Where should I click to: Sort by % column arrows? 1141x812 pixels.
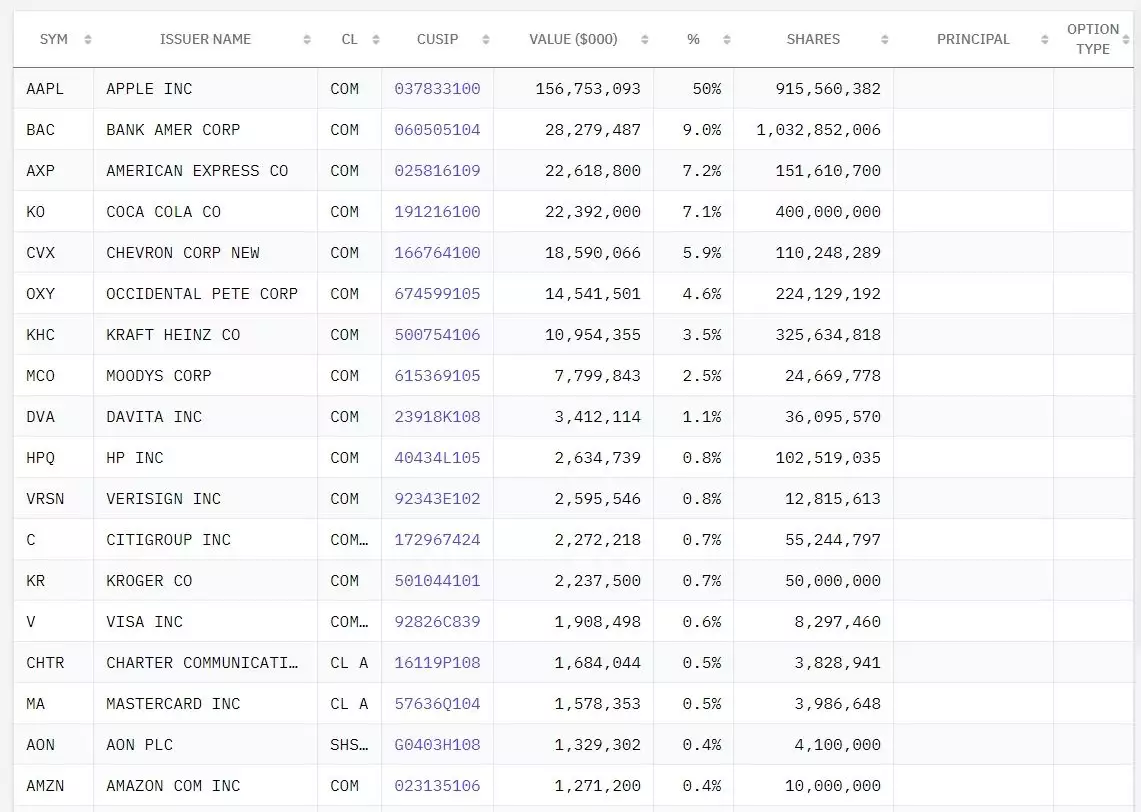[726, 39]
